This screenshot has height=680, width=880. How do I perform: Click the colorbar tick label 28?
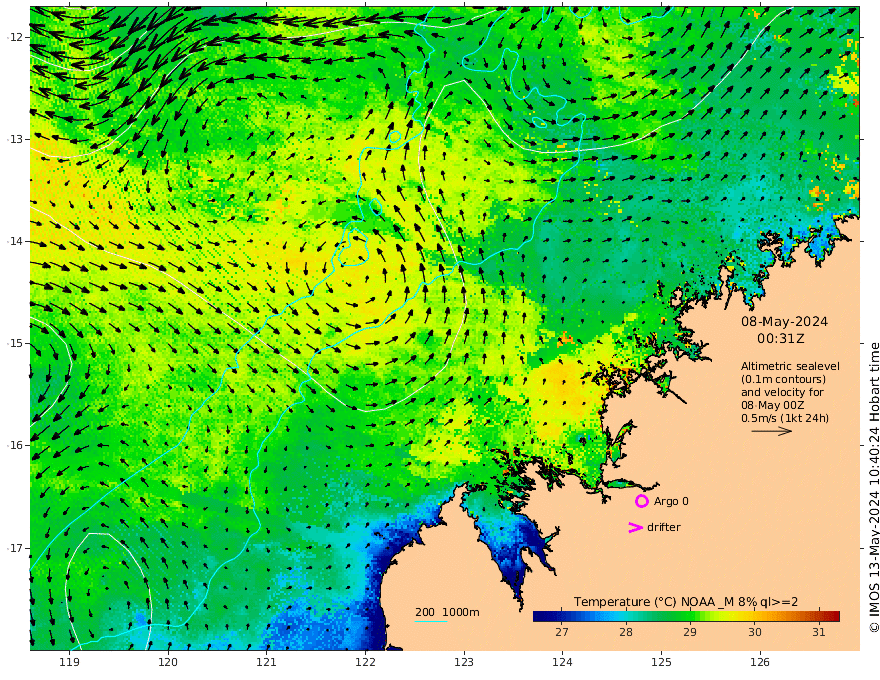626,632
